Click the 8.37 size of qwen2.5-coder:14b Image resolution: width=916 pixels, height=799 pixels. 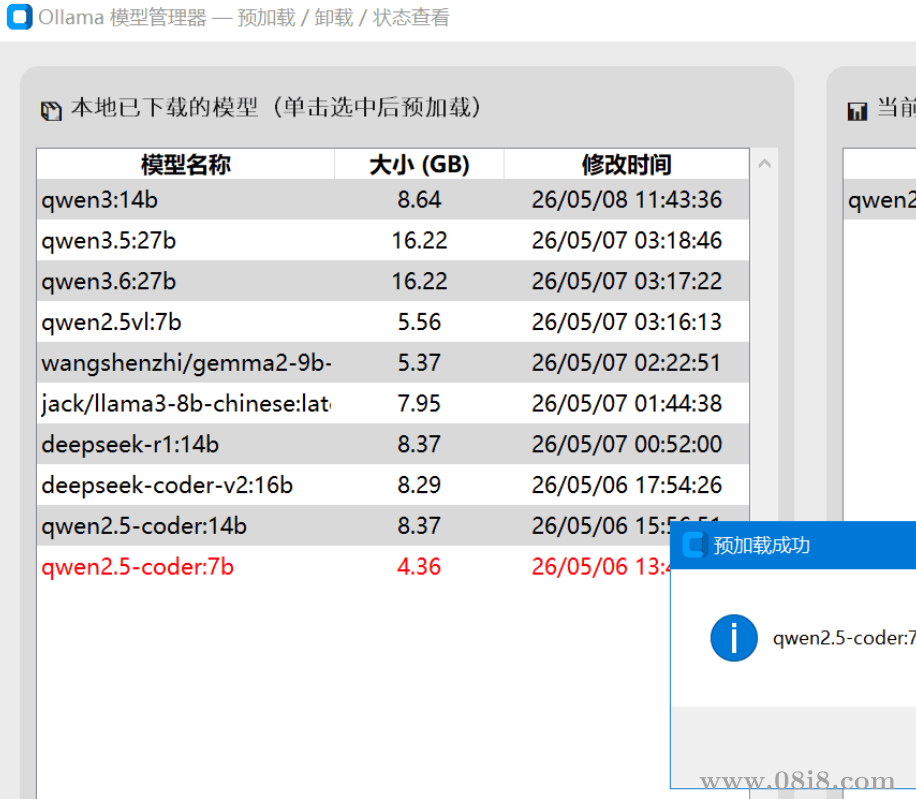(x=419, y=526)
